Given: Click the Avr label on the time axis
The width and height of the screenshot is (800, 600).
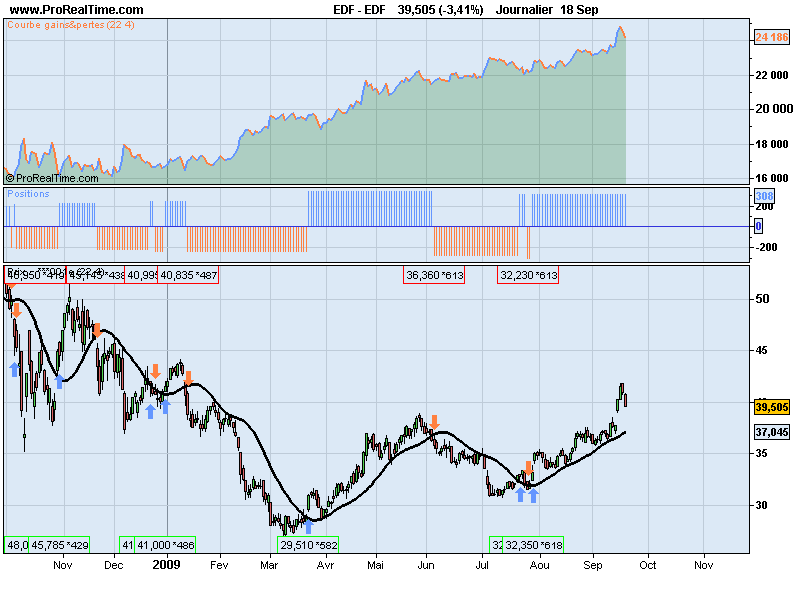Looking at the screenshot, I should pyautogui.click(x=326, y=565).
